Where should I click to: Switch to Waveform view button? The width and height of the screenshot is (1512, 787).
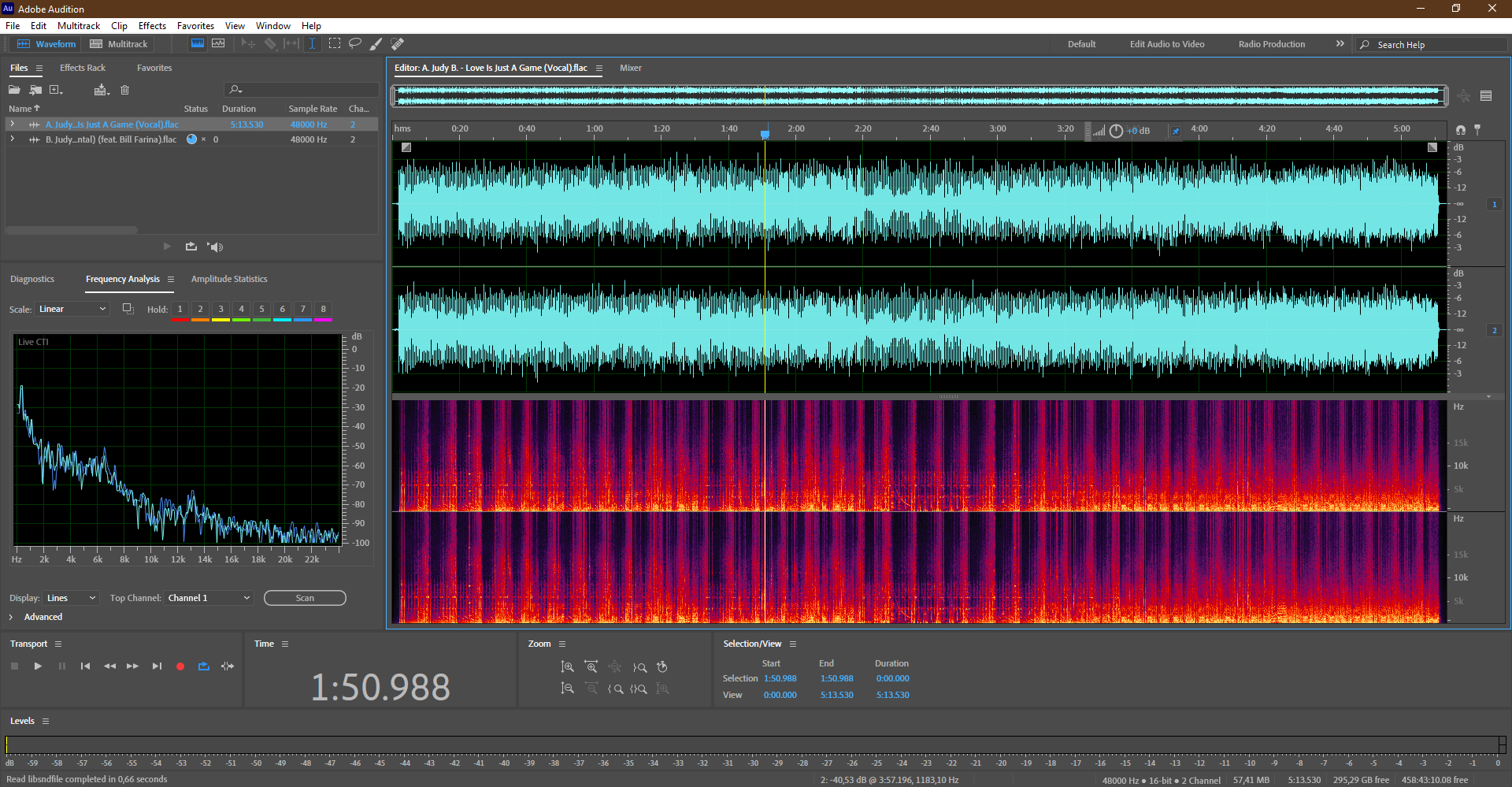tap(46, 44)
